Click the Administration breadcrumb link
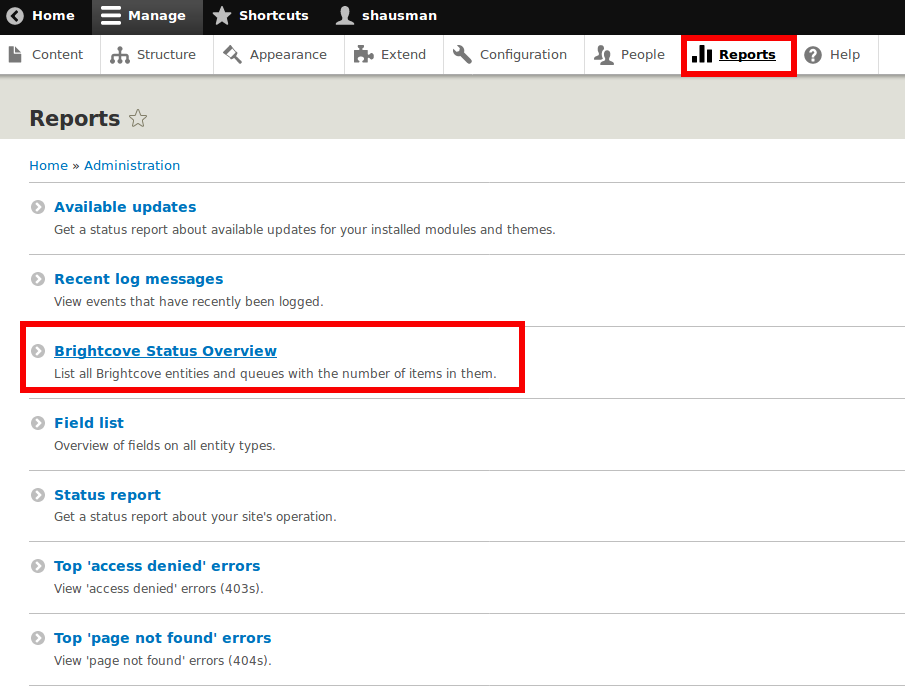This screenshot has height=693, width=905. click(x=131, y=165)
